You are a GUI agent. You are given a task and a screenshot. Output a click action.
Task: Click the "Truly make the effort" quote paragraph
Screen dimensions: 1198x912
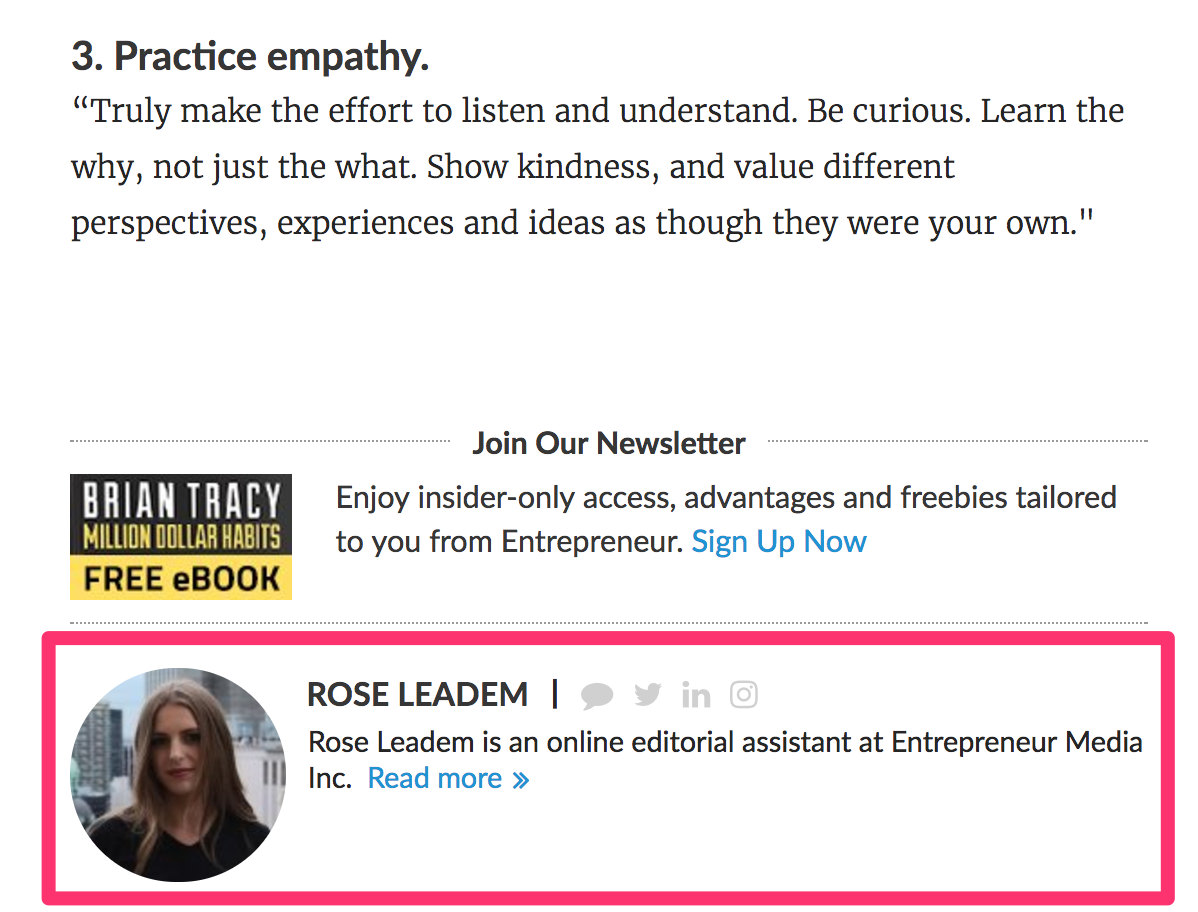pyautogui.click(x=597, y=166)
